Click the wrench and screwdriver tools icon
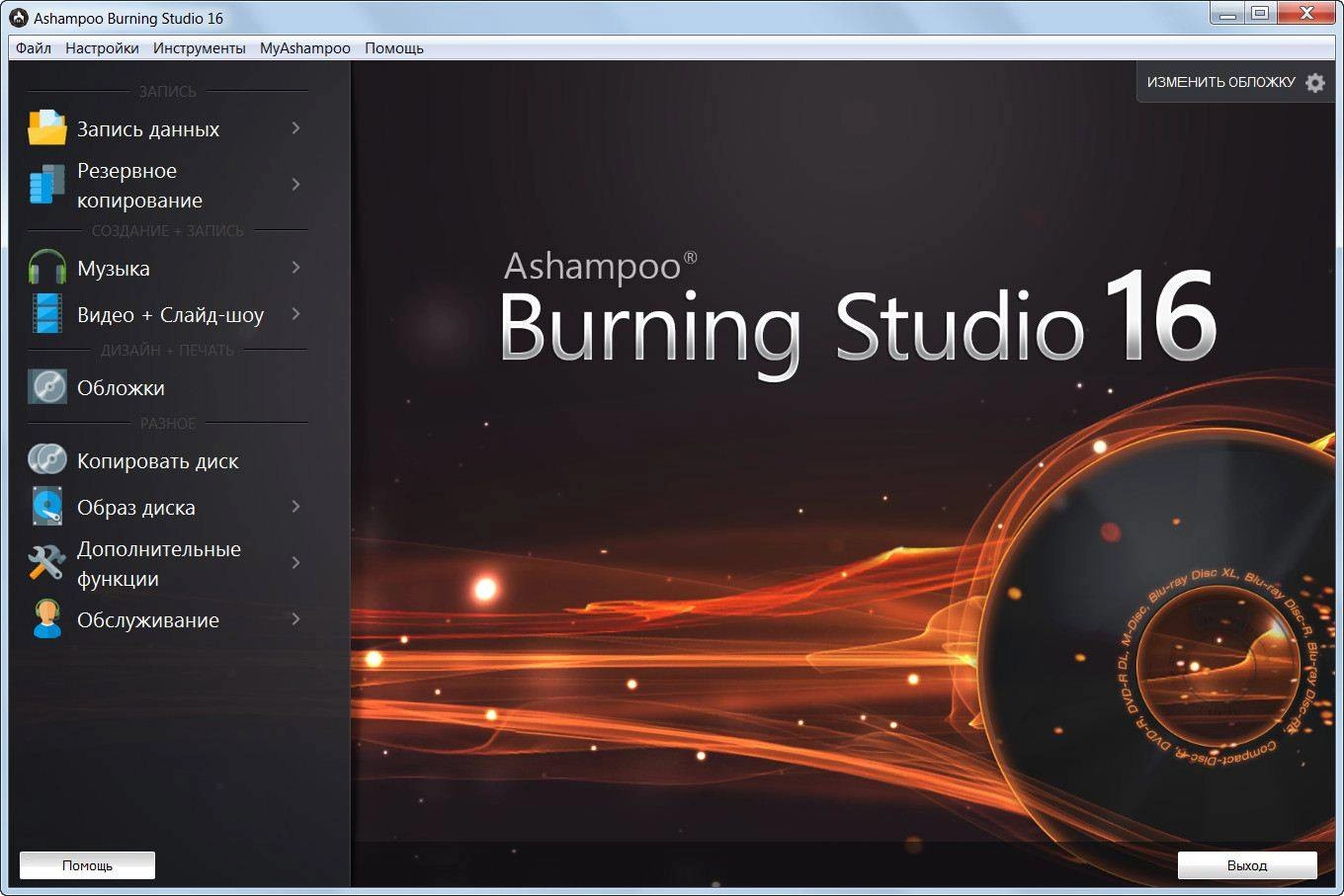 46,563
